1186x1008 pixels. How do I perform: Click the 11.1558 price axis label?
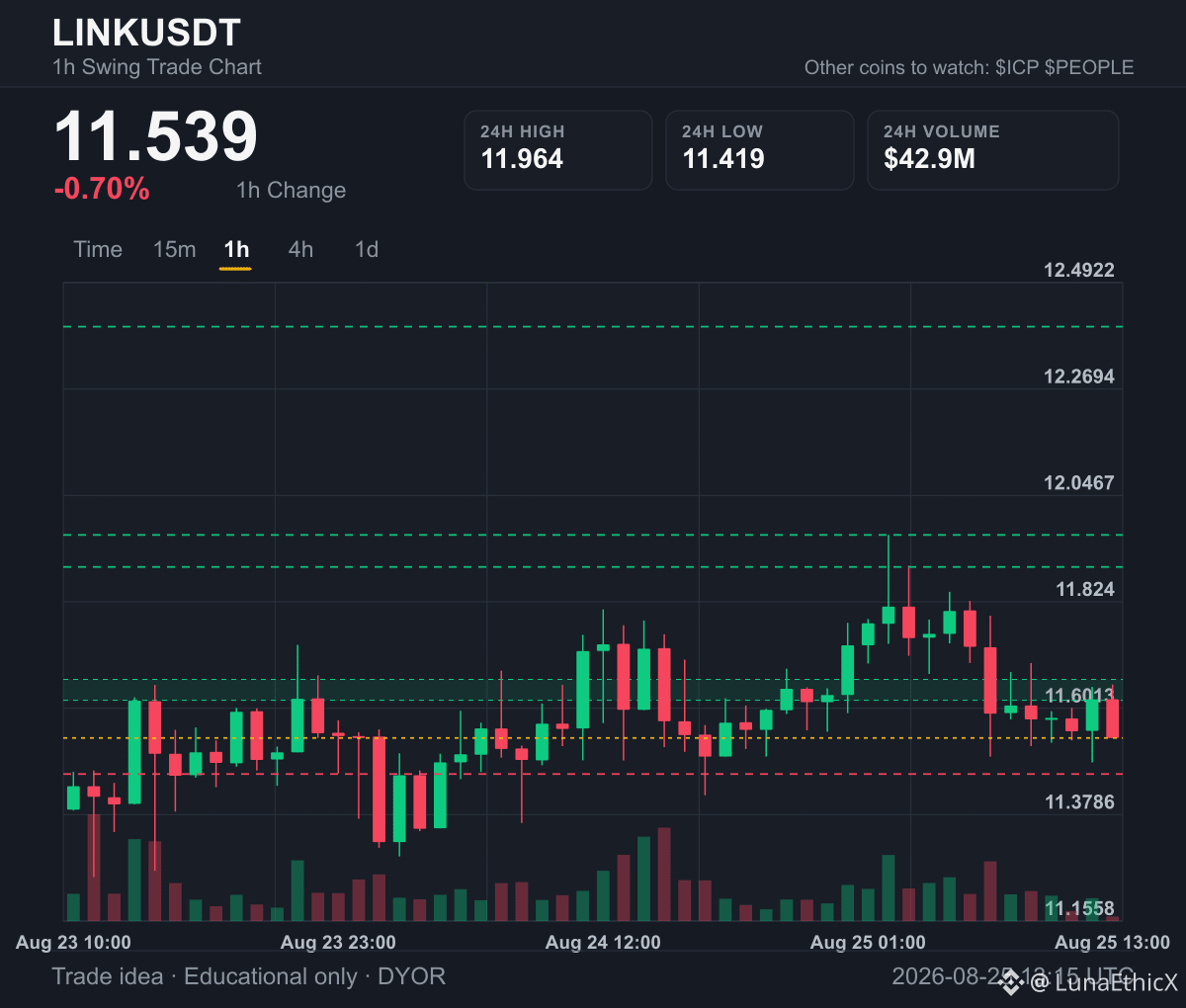point(1079,908)
